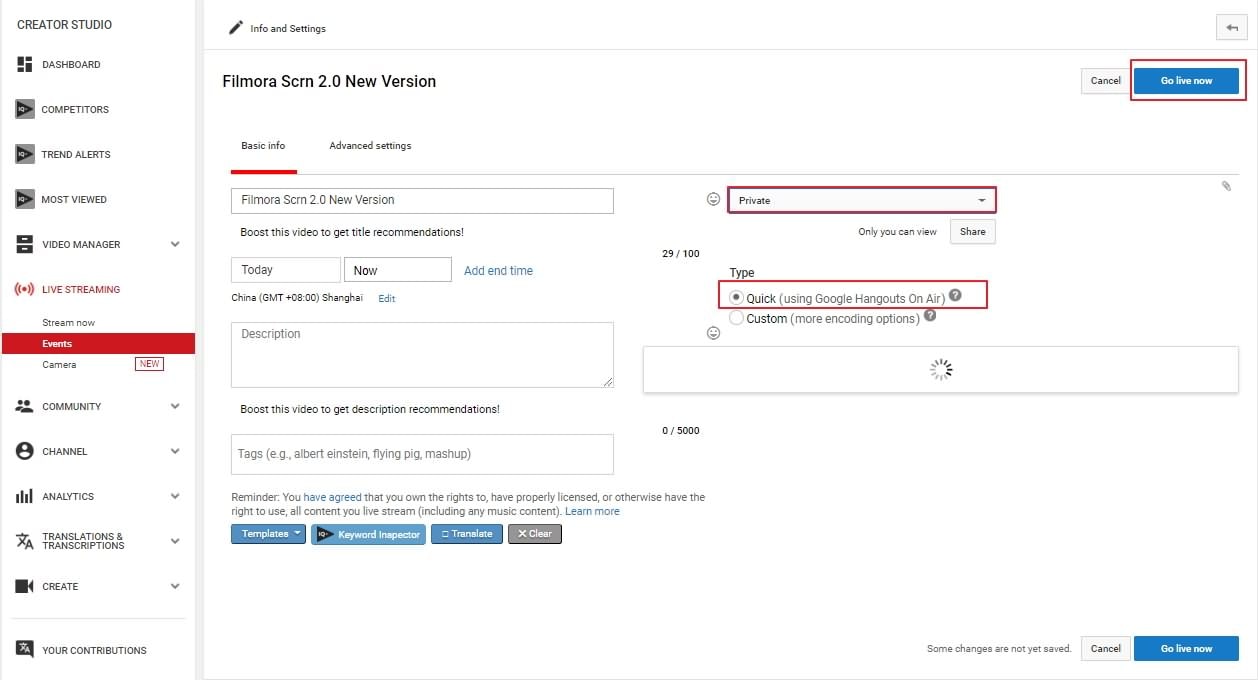
Task: Expand the Analytics section chevron
Action: 175,496
